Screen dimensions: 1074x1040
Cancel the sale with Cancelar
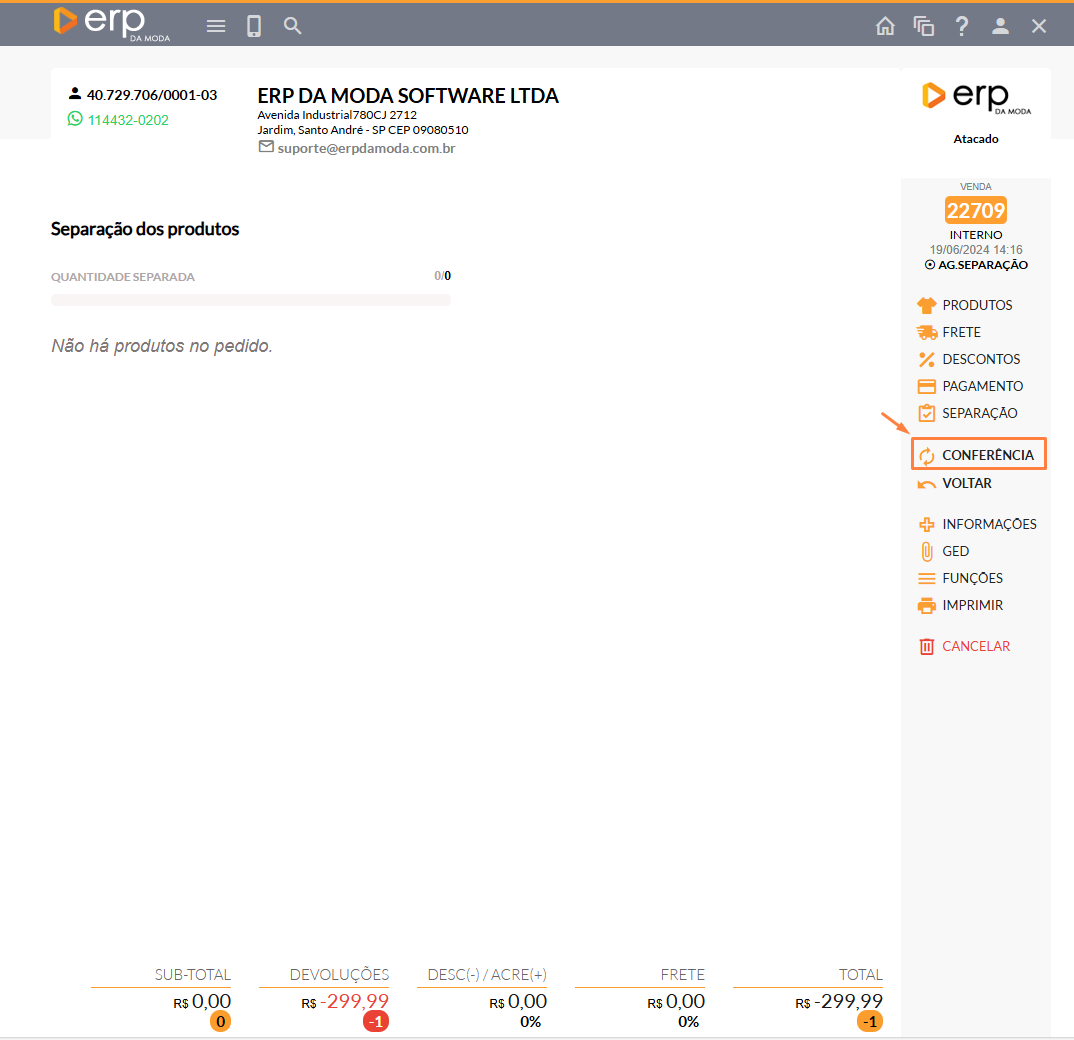[x=975, y=646]
